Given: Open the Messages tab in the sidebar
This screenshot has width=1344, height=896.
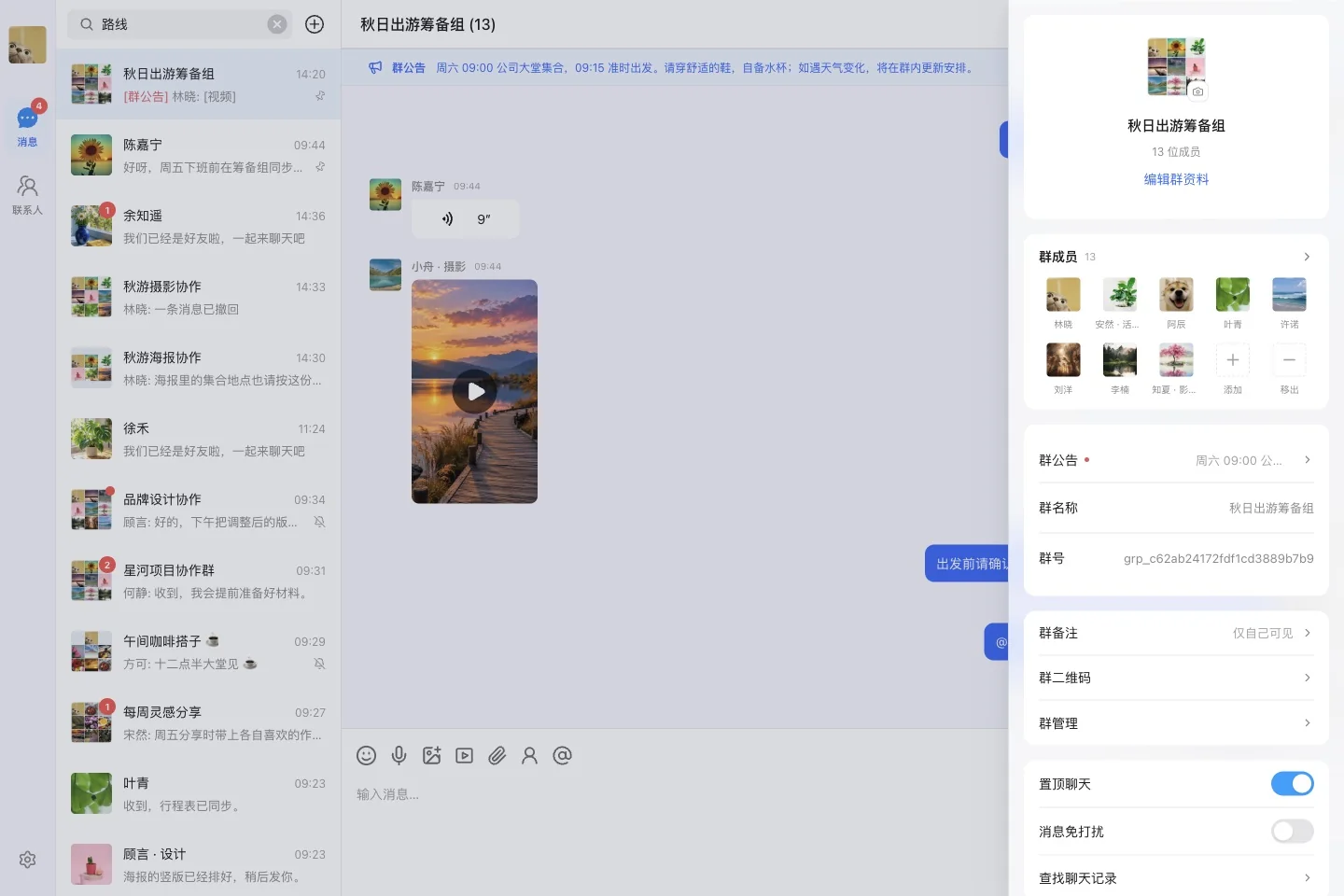Looking at the screenshot, I should 27,126.
